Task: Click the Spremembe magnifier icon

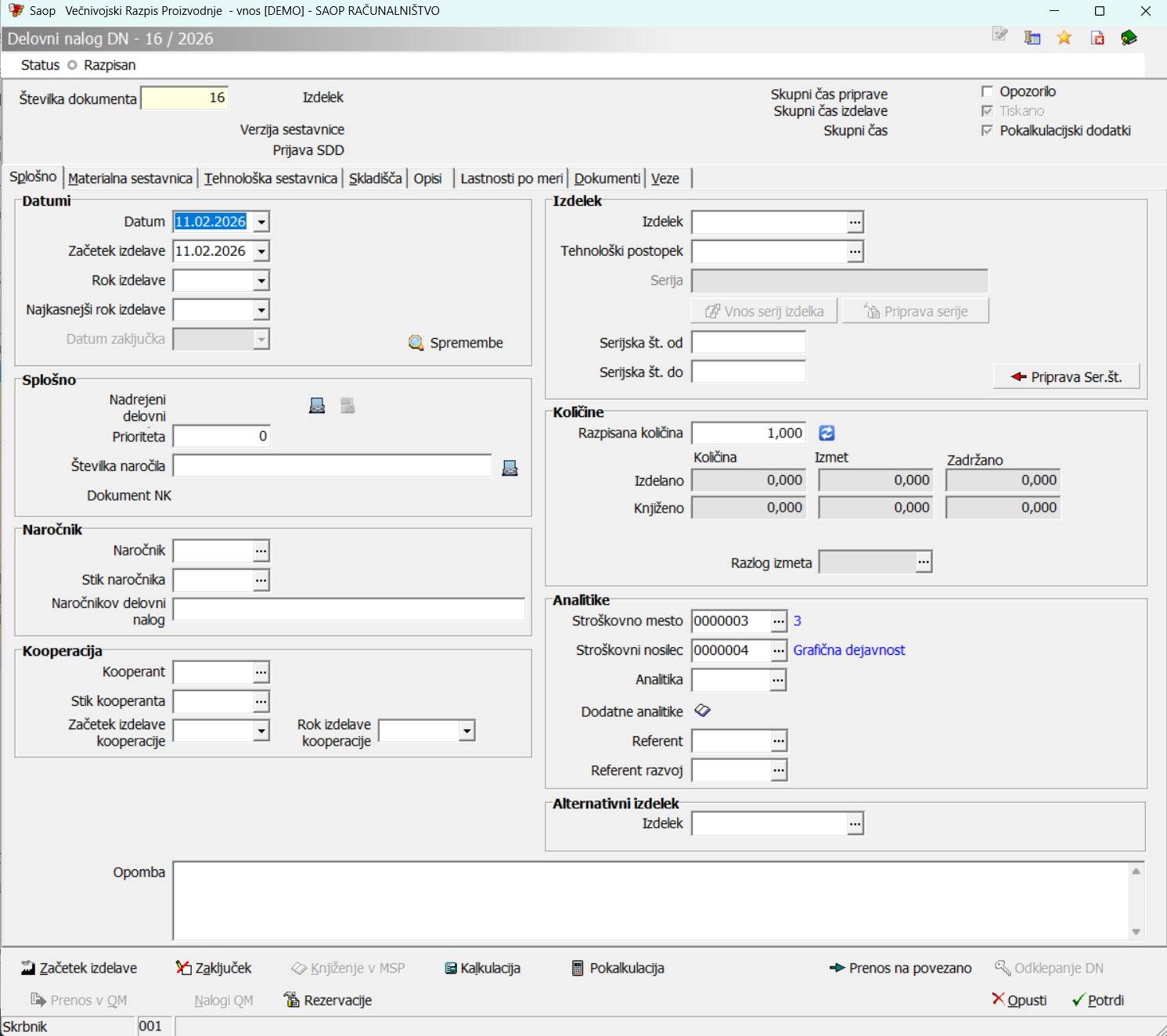Action: click(416, 343)
